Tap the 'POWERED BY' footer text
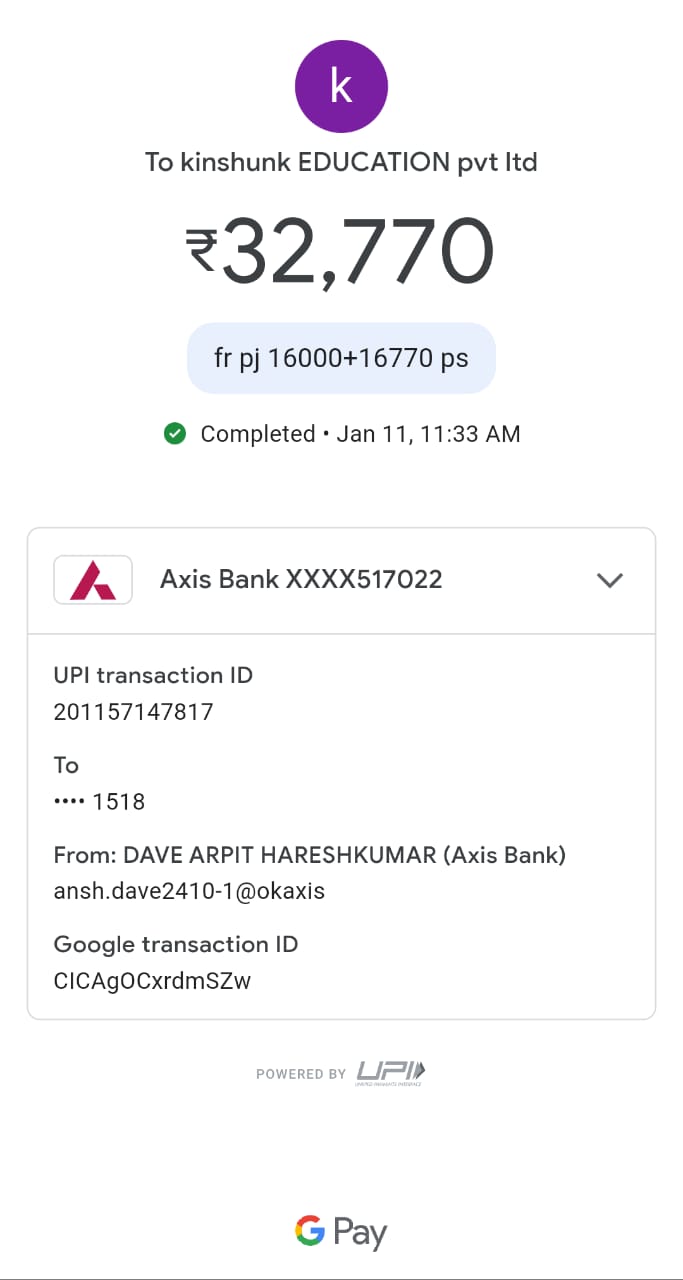This screenshot has height=1280, width=683. pos(301,1074)
